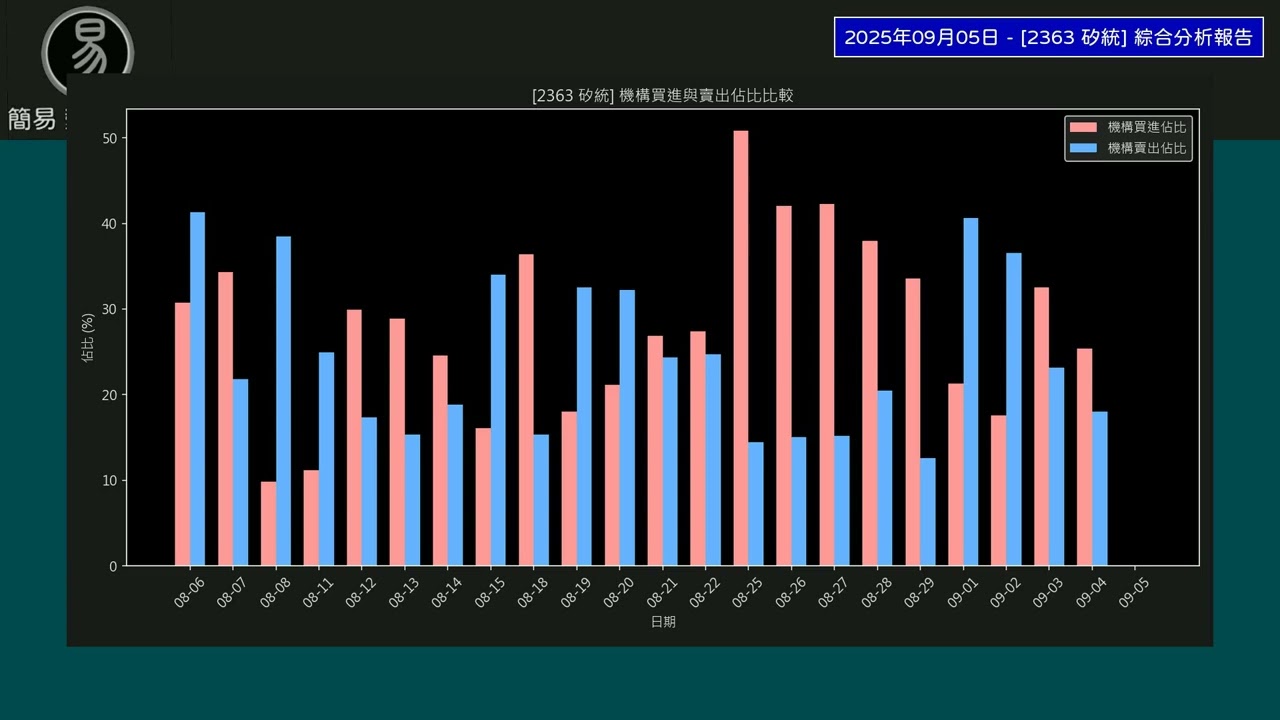Click legend label 機構賣出佔比
The width and height of the screenshot is (1280, 720).
tap(1147, 148)
